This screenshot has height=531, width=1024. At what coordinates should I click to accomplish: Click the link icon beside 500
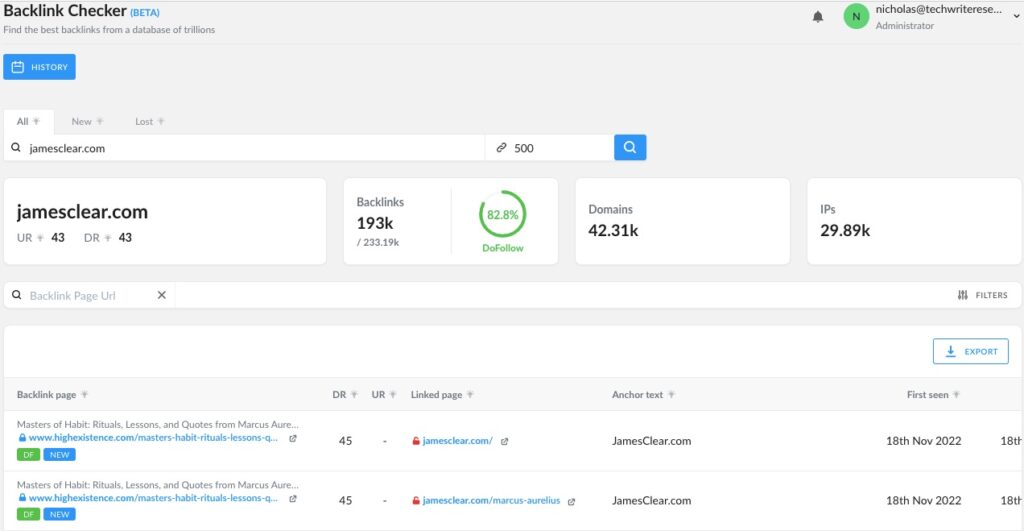coord(501,148)
